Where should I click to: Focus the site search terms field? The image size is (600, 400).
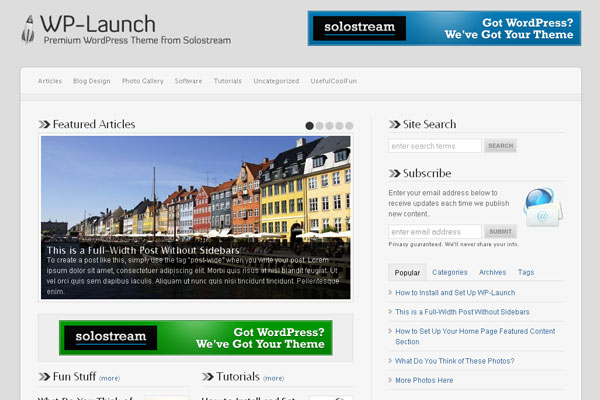click(435, 146)
